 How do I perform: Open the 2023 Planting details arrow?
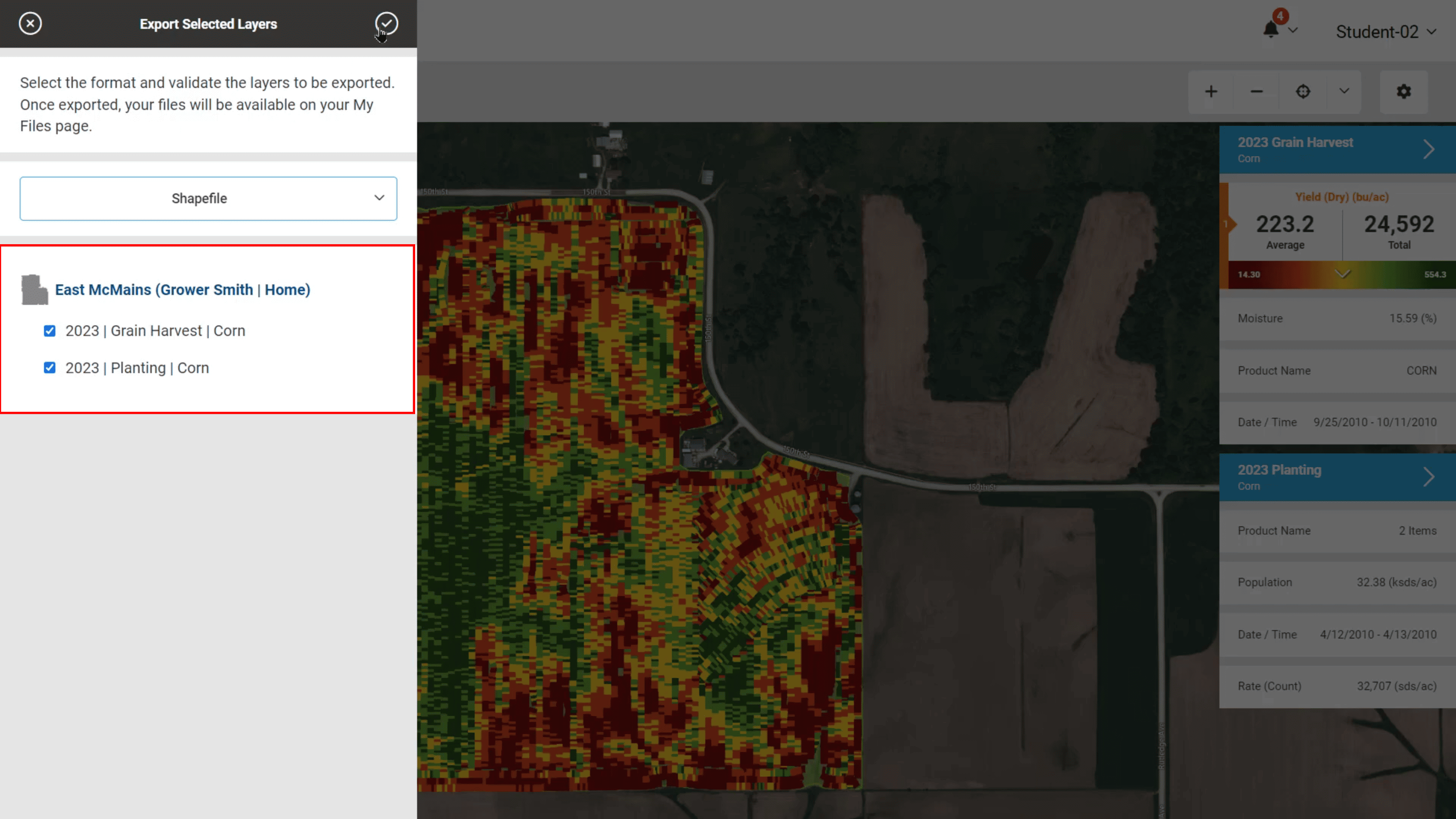click(x=1429, y=477)
